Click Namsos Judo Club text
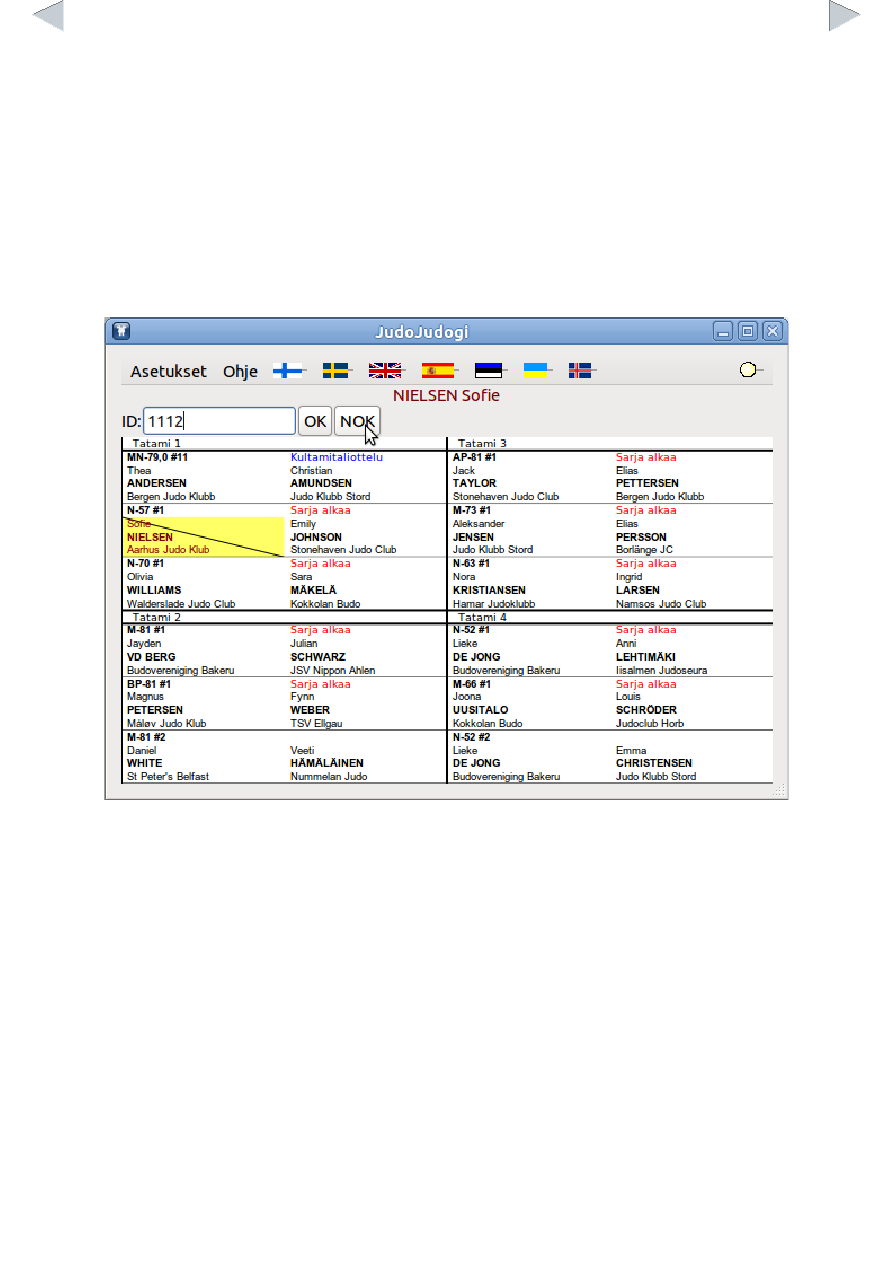Viewport: 893px width, 1263px height. click(x=661, y=604)
